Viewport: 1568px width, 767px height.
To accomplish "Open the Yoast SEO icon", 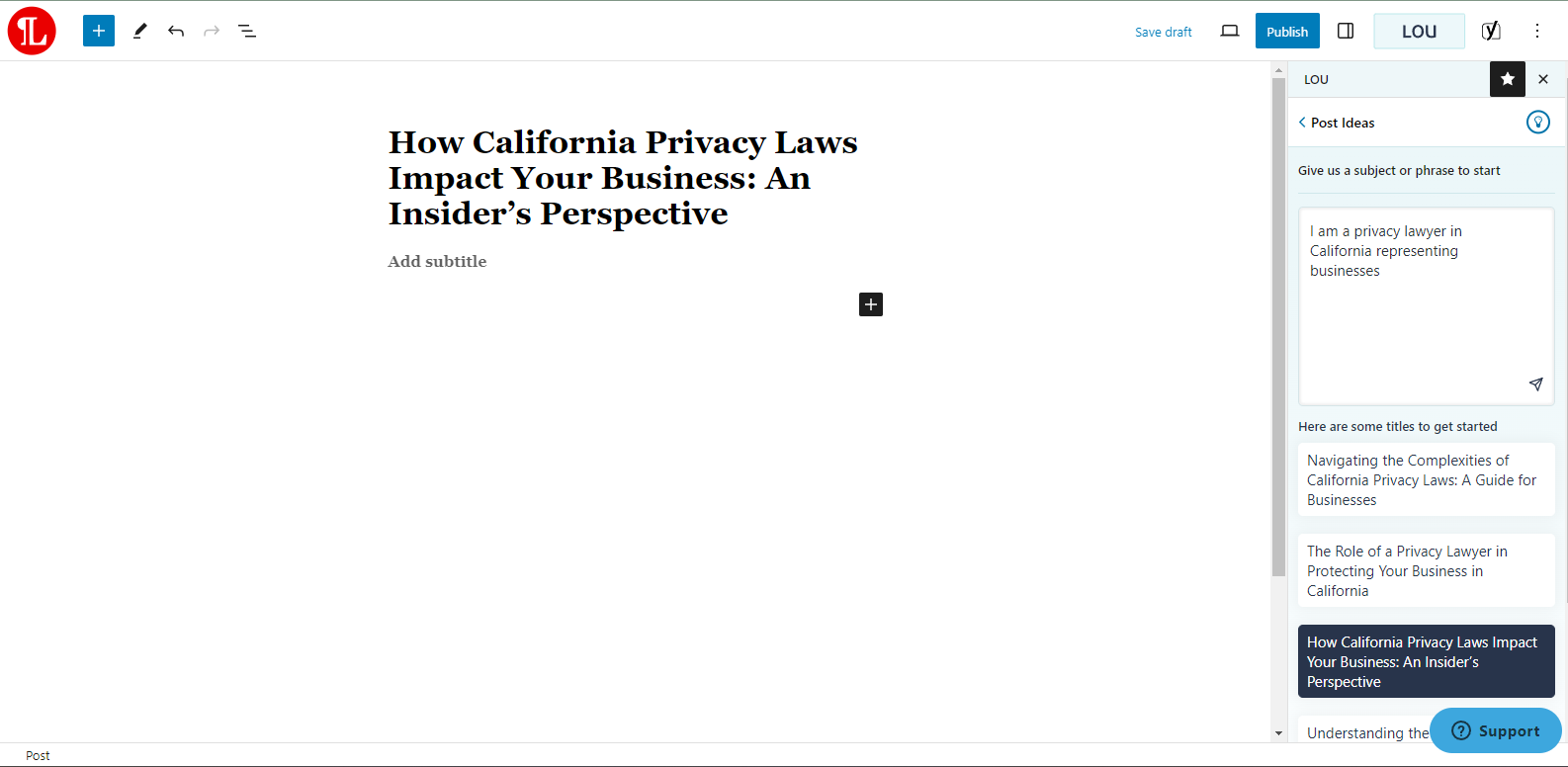I will (x=1491, y=31).
